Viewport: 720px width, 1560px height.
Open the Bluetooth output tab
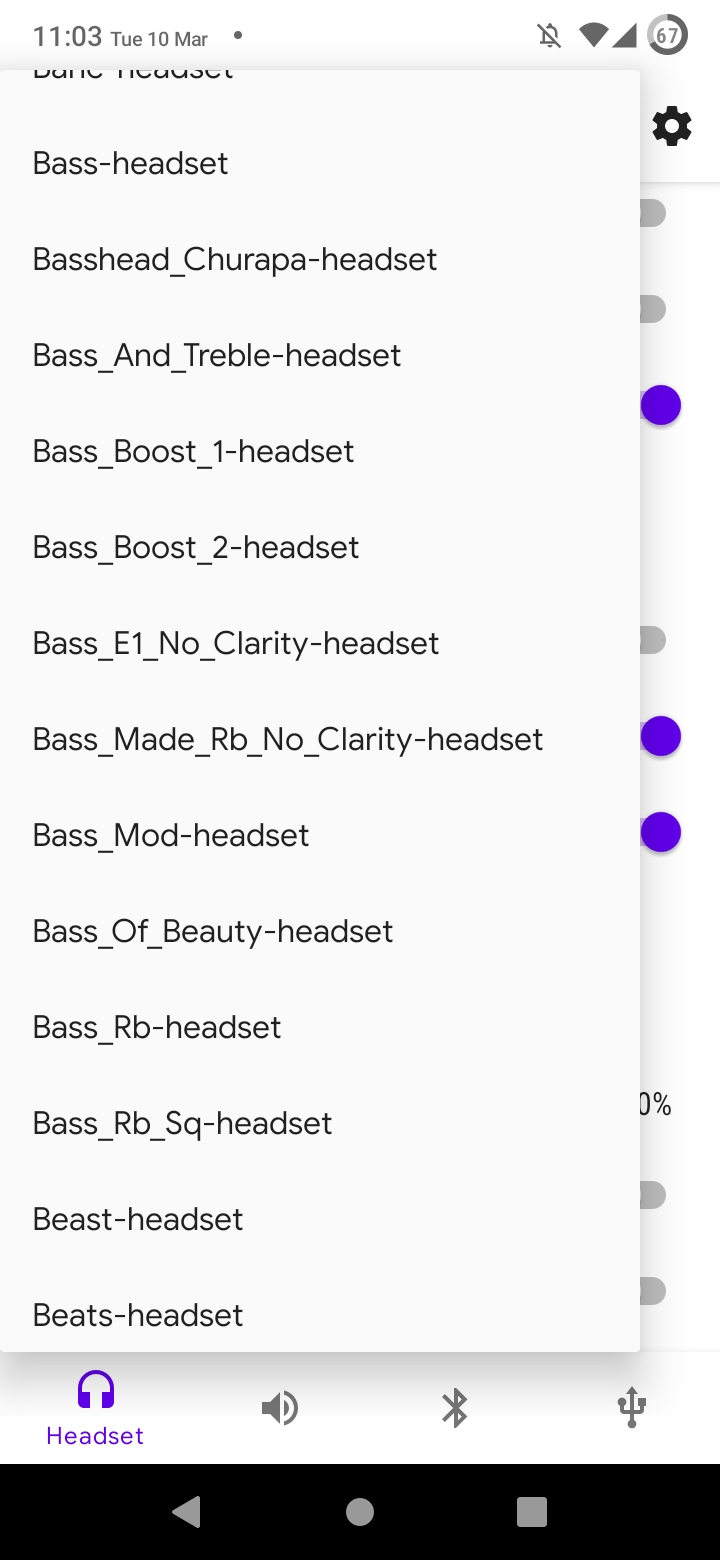coord(455,1408)
